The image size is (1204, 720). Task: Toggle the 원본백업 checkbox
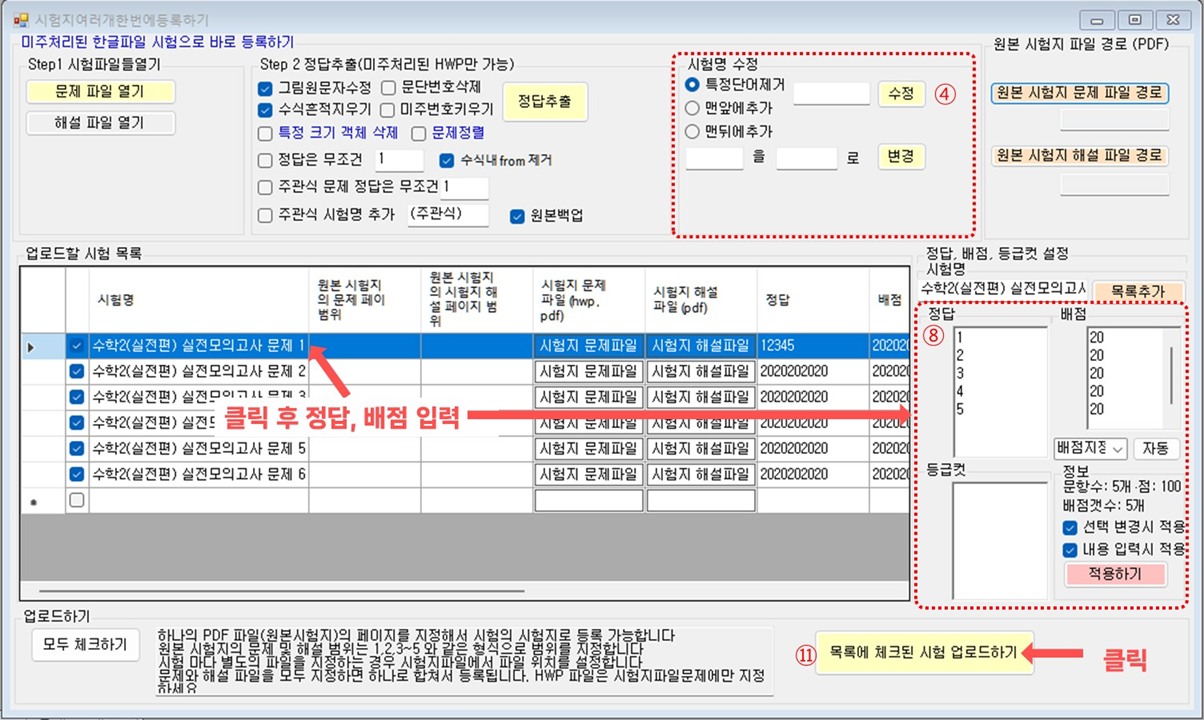[x=518, y=215]
